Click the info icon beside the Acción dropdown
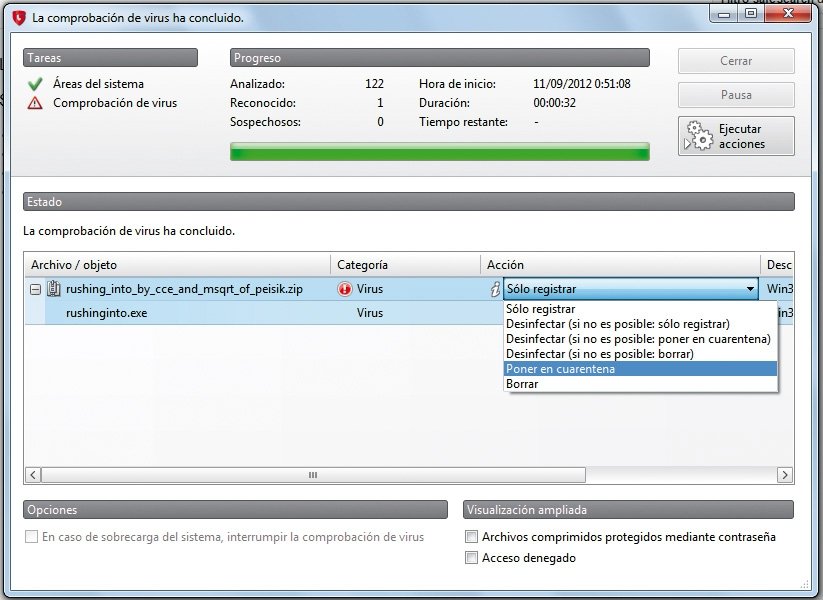 (x=495, y=289)
